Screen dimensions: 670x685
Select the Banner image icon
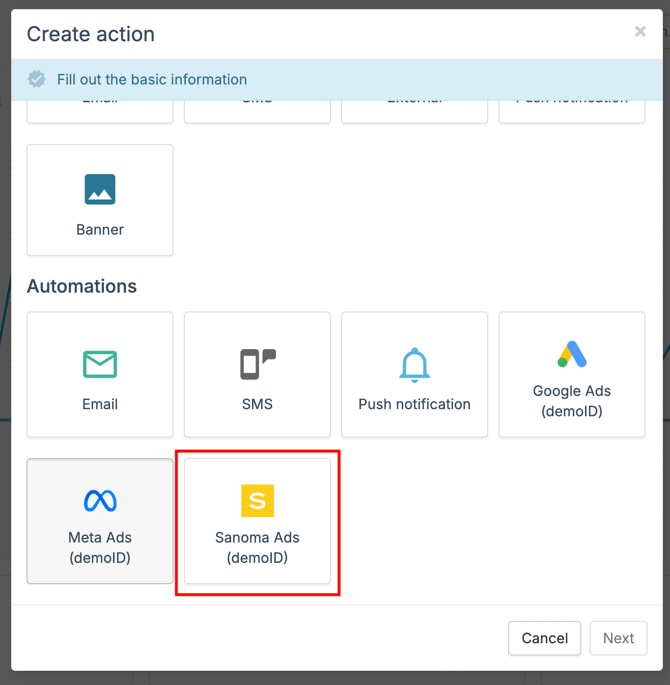(x=100, y=189)
